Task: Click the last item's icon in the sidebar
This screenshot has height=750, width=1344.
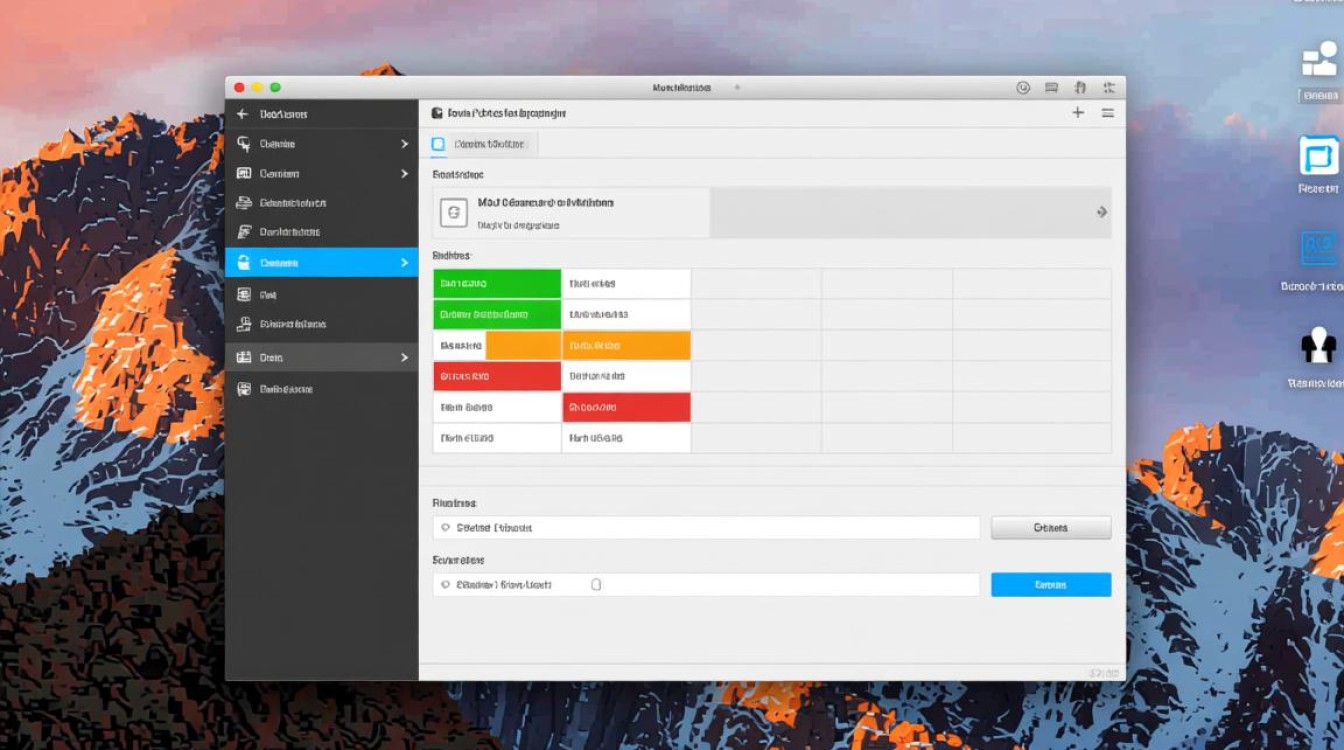Action: (243, 389)
